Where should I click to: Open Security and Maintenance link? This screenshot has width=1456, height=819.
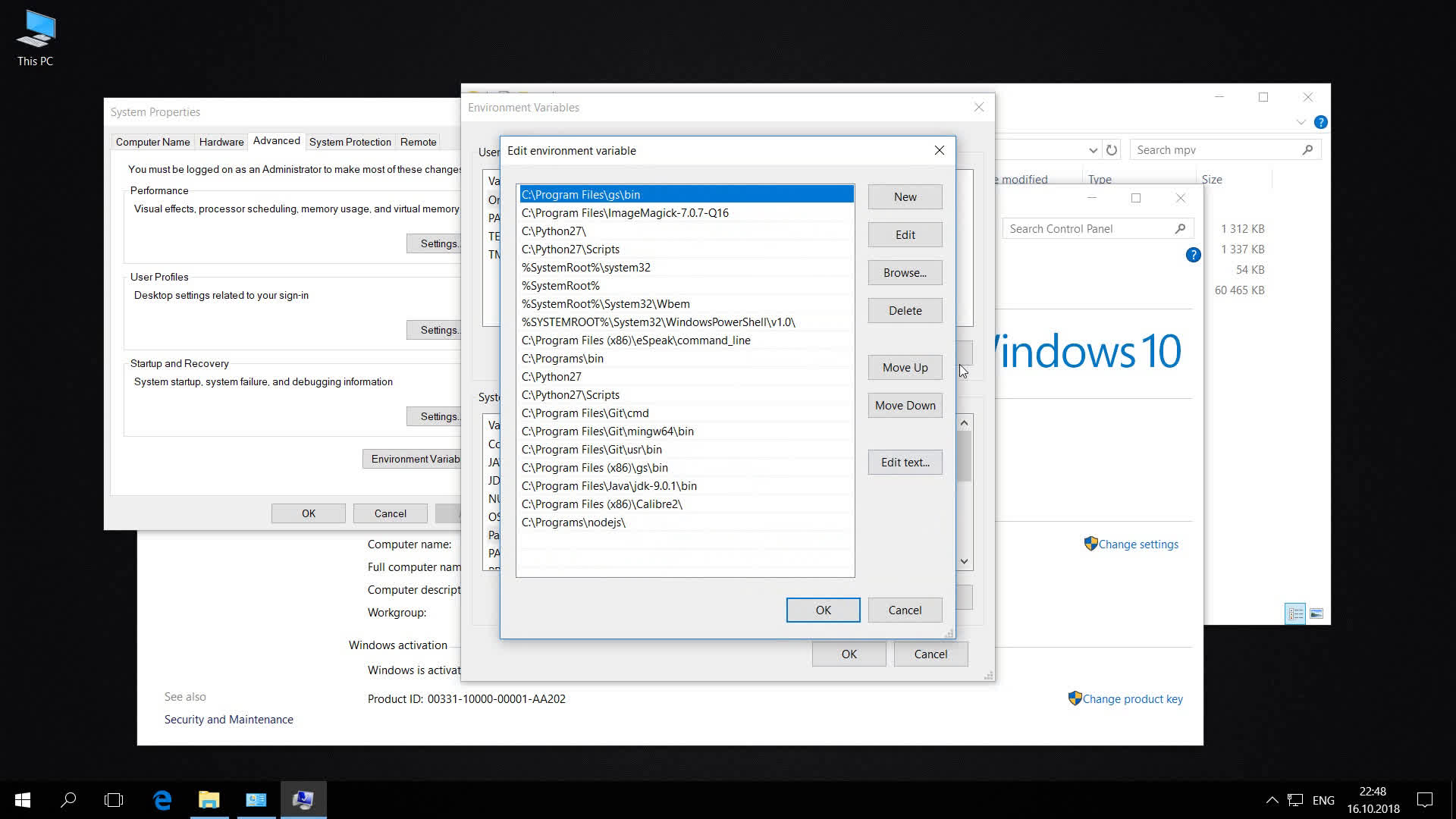click(x=227, y=719)
